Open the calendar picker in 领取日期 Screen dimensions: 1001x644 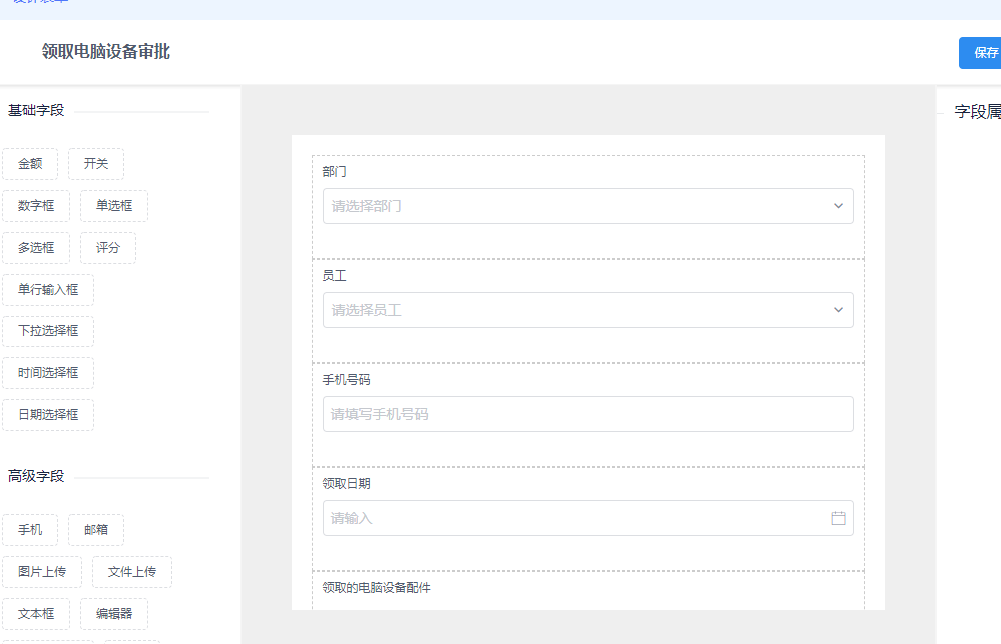[x=838, y=518]
